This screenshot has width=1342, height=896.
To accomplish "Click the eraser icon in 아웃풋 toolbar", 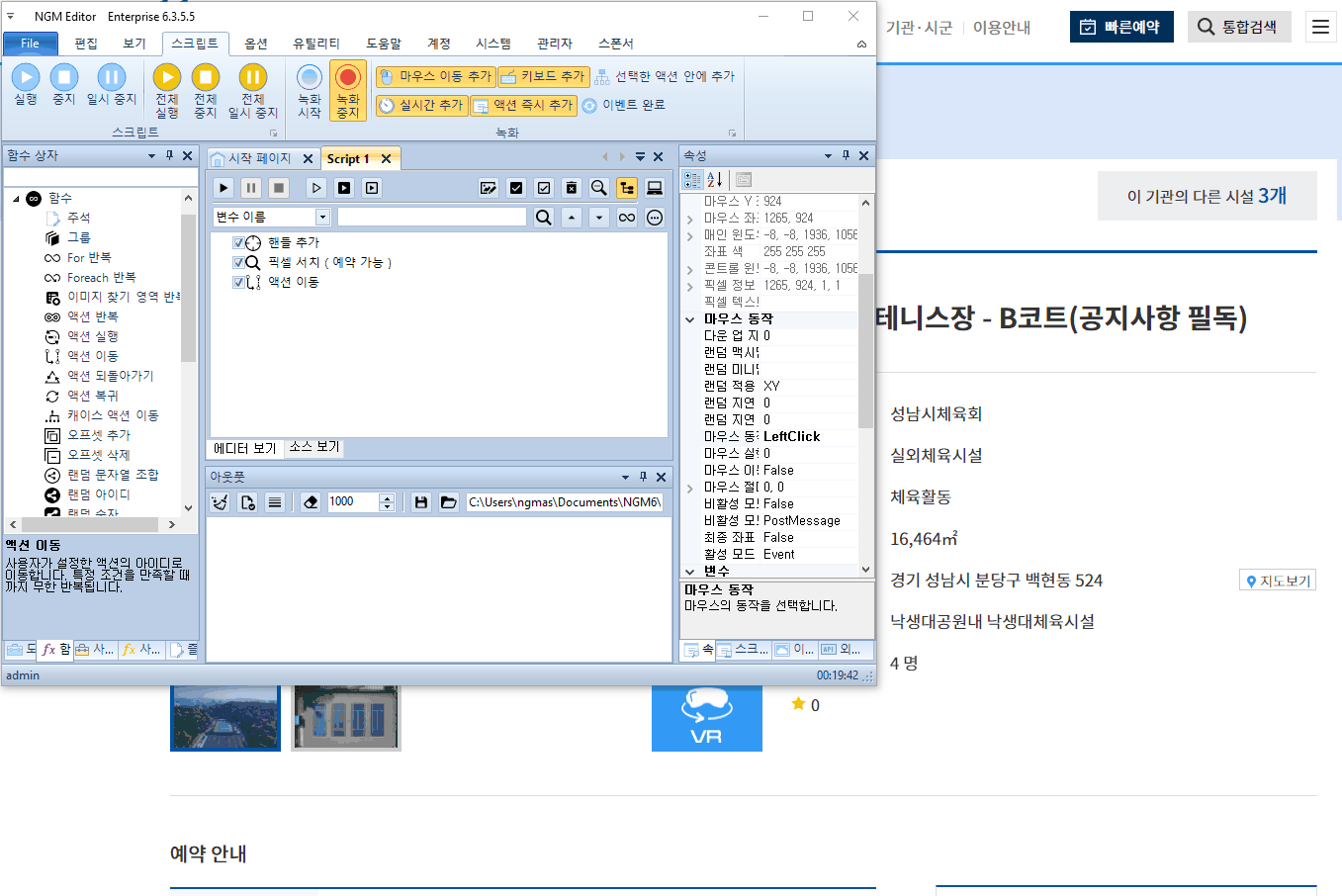I will (311, 502).
